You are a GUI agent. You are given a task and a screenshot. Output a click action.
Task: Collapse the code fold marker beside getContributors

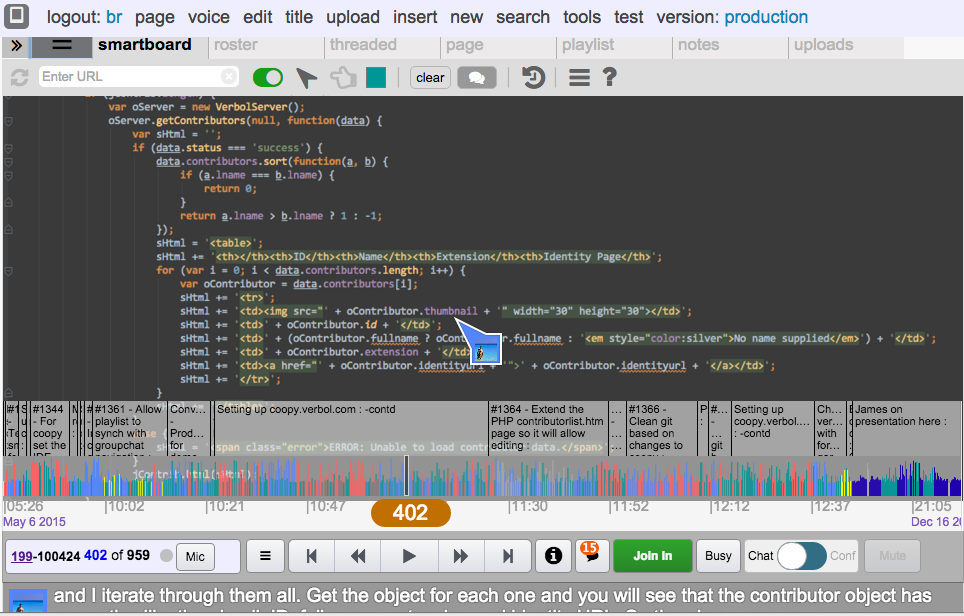pyautogui.click(x=9, y=120)
